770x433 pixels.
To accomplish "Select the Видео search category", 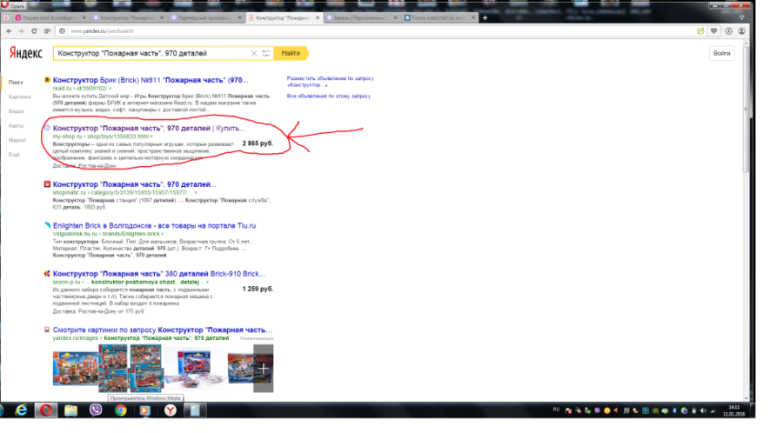I will coord(15,111).
